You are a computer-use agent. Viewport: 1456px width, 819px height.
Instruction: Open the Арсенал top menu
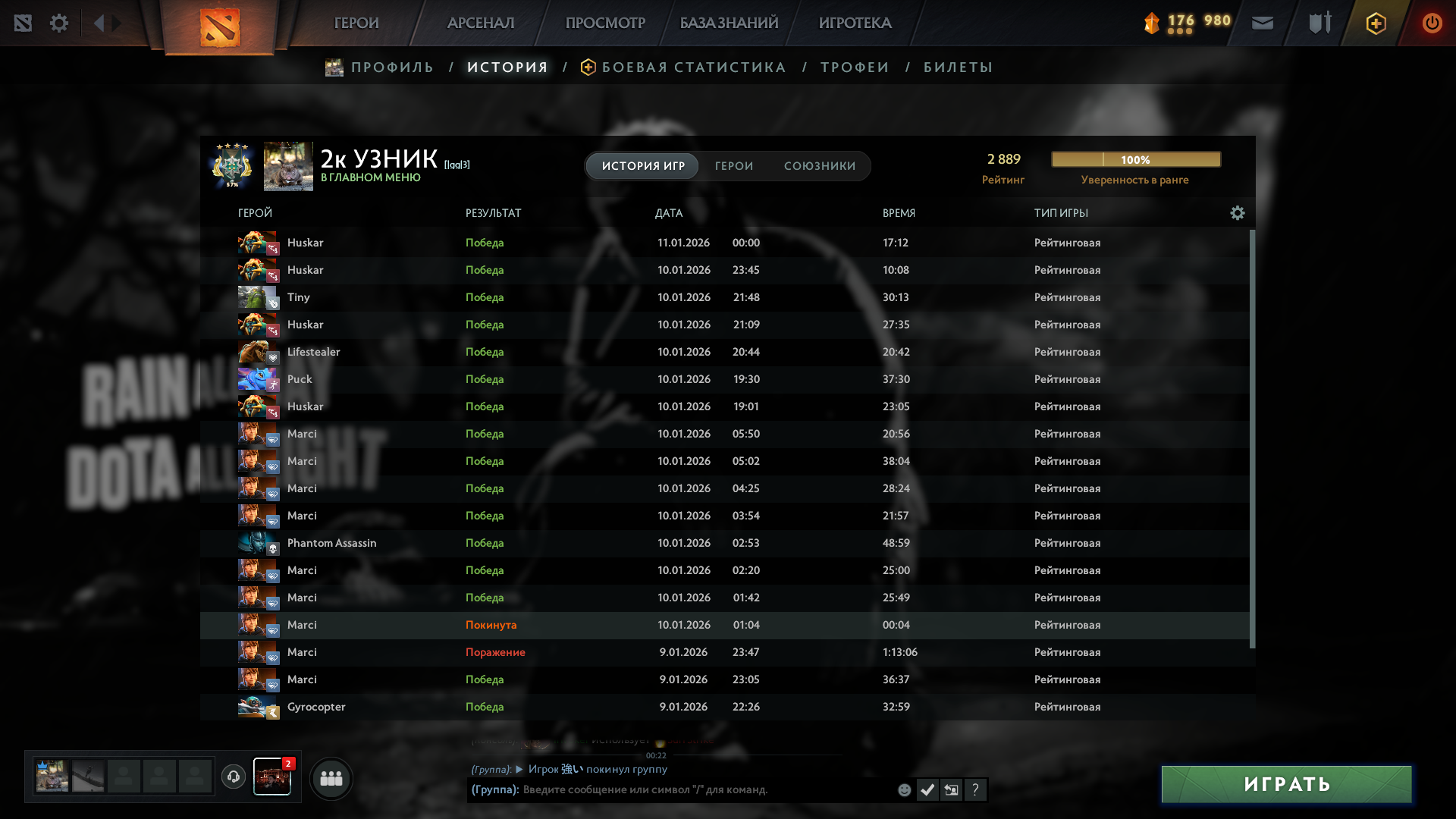click(481, 23)
